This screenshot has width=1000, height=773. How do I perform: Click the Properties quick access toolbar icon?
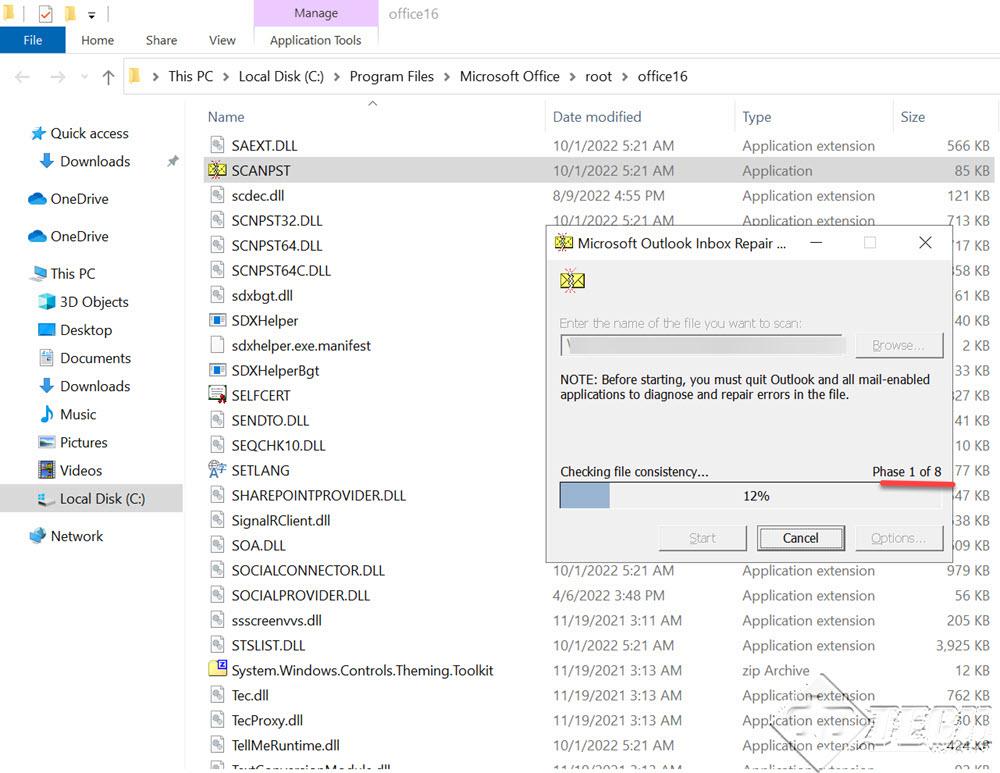coord(45,13)
